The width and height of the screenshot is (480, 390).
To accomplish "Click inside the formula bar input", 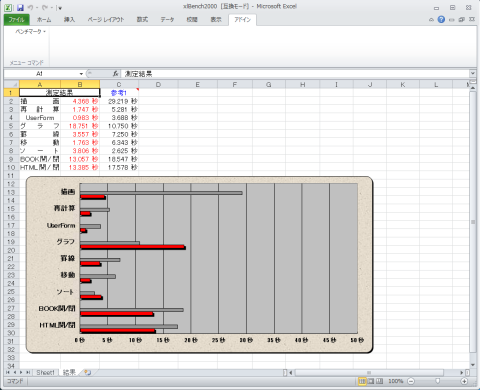I will pos(295,74).
